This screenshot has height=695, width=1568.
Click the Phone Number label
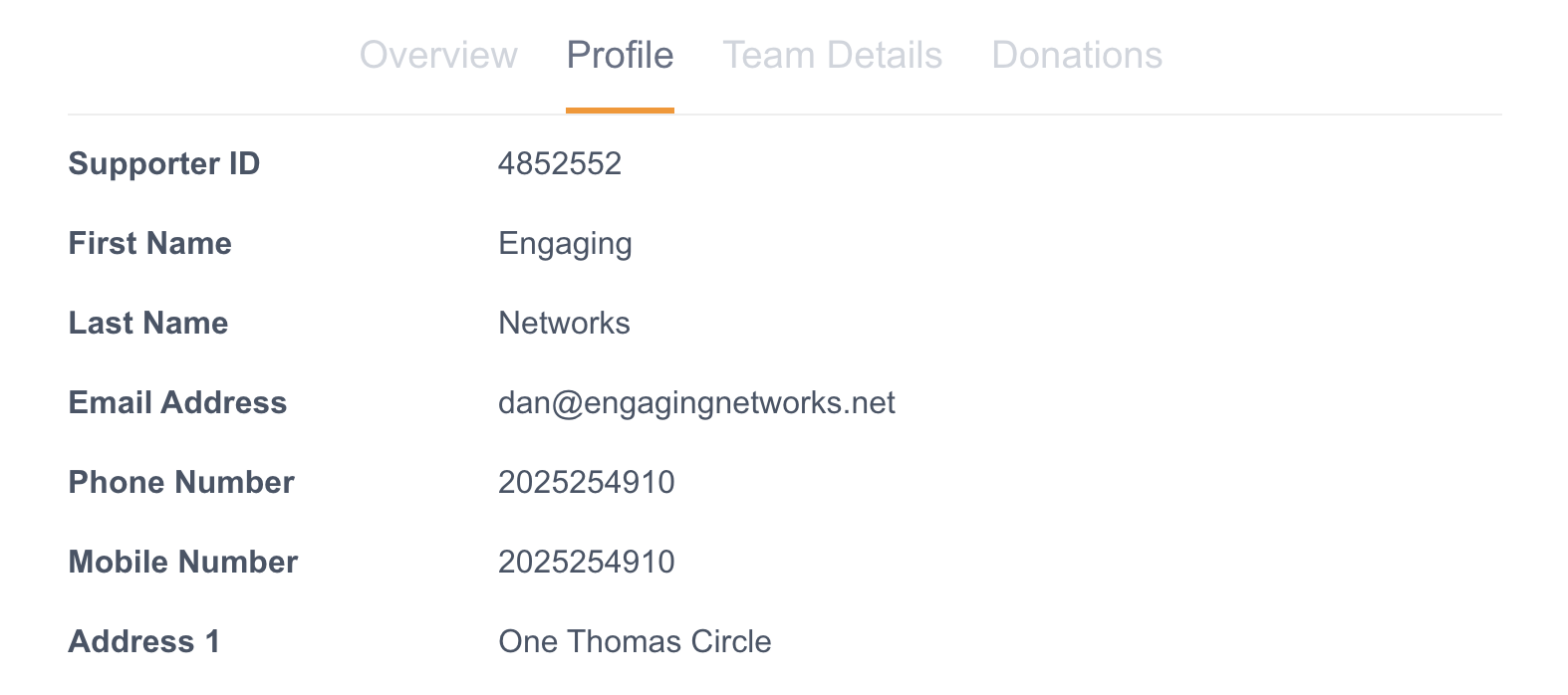(181, 482)
